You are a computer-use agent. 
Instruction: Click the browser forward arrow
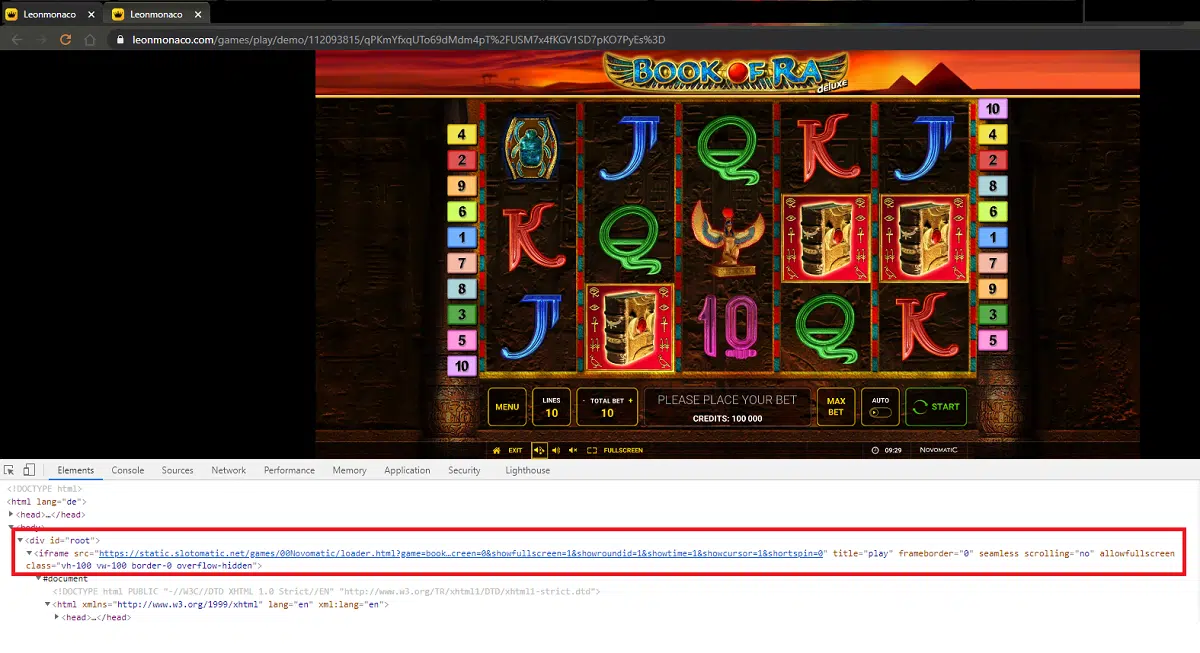coord(42,40)
